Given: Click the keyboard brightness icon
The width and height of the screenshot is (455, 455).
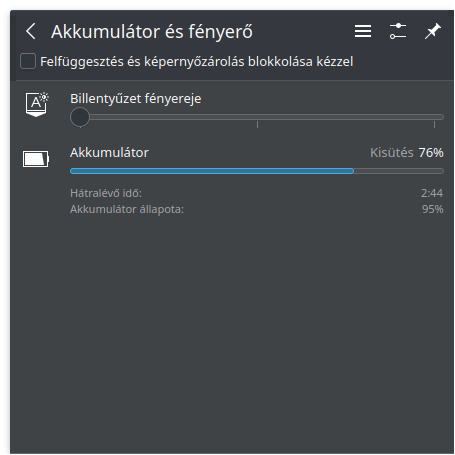Looking at the screenshot, I should coord(37,104).
